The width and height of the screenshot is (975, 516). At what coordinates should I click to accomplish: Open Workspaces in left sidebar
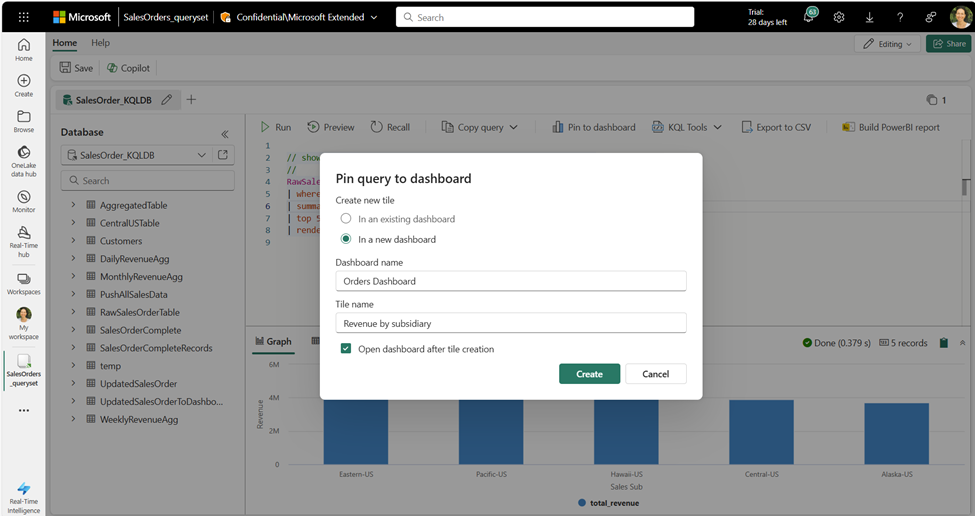click(x=24, y=283)
